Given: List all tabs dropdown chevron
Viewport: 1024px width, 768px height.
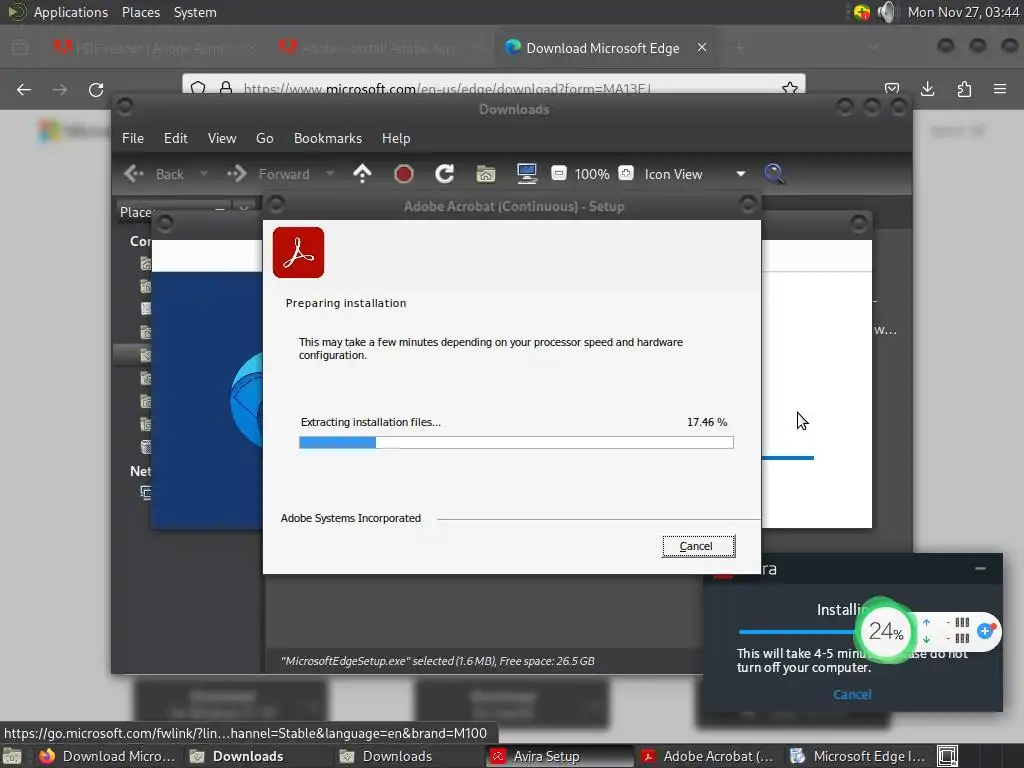Looking at the screenshot, I should [874, 47].
